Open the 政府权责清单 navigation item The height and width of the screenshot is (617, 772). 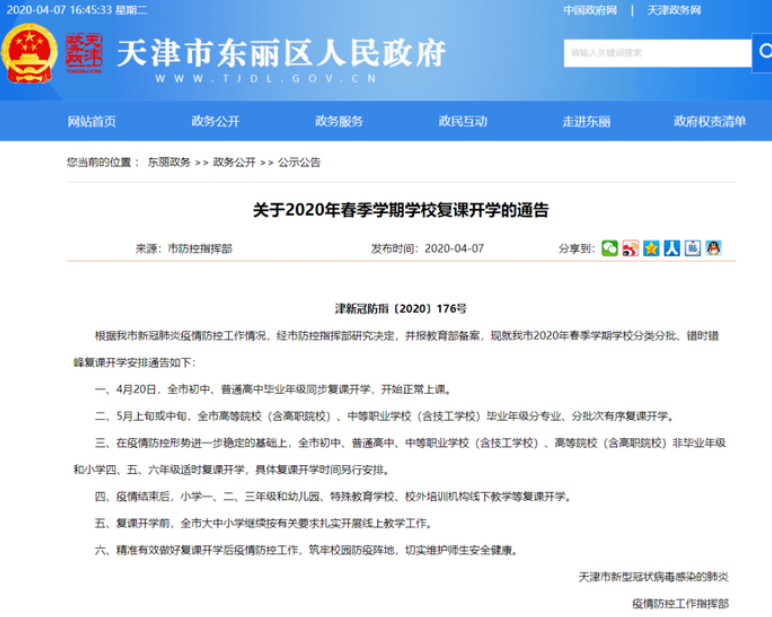tap(709, 122)
